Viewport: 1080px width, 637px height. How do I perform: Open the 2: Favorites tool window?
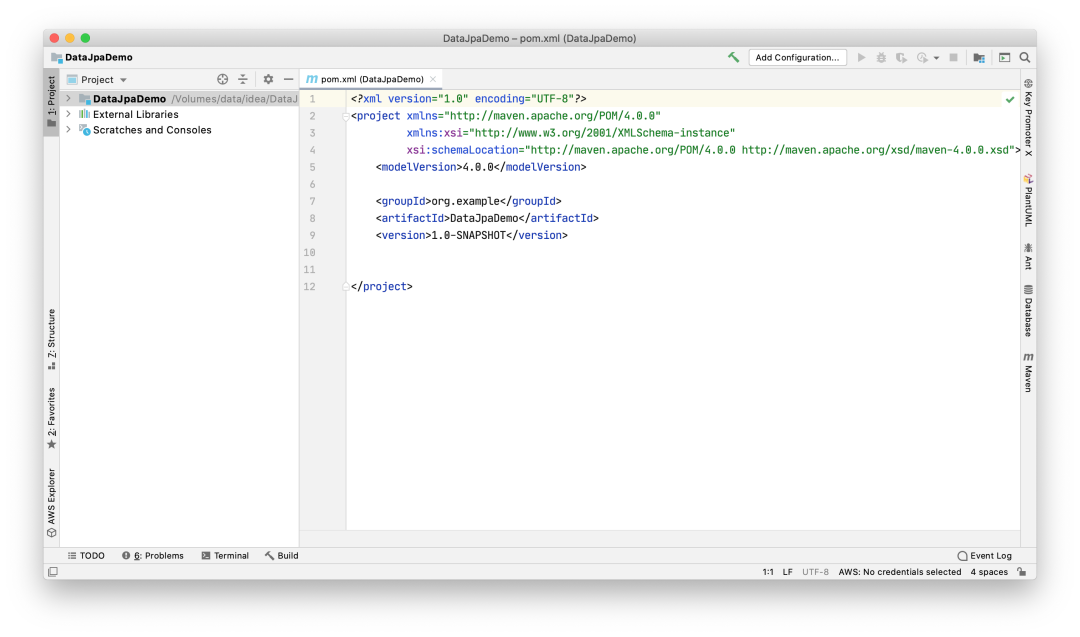tap(52, 419)
